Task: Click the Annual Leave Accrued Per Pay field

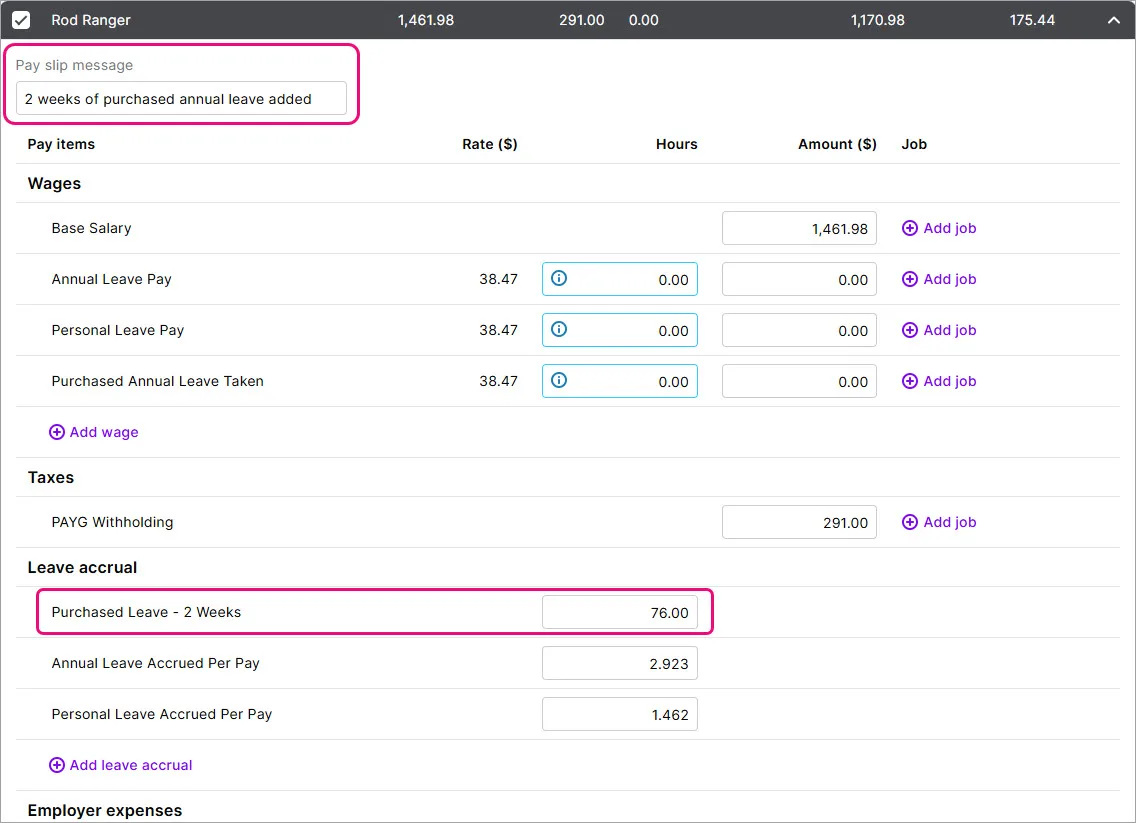Action: (620, 663)
